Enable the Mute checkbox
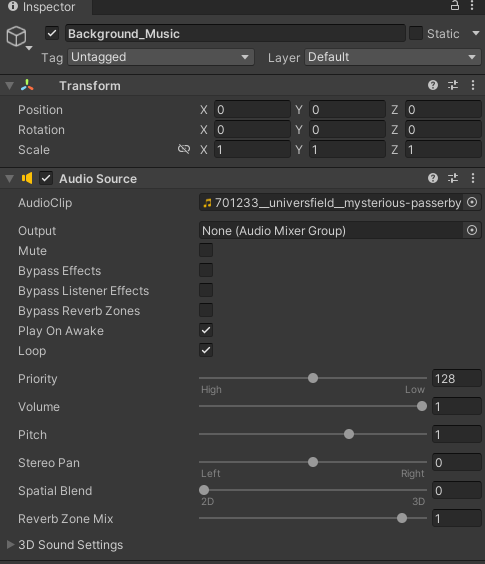The height and width of the screenshot is (564, 485). (x=206, y=250)
